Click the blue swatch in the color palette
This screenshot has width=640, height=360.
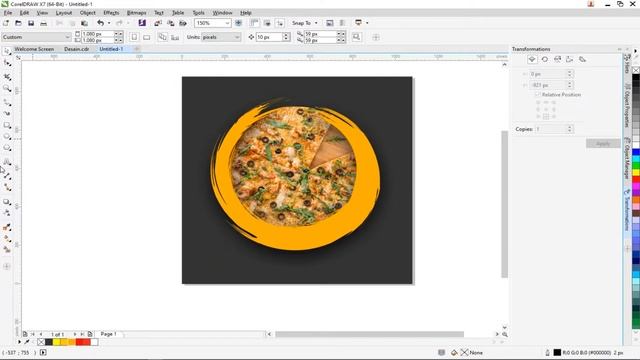[x=636, y=152]
